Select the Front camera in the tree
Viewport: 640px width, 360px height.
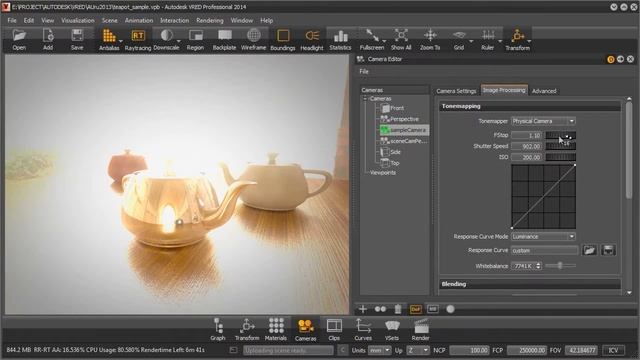pyautogui.click(x=393, y=108)
